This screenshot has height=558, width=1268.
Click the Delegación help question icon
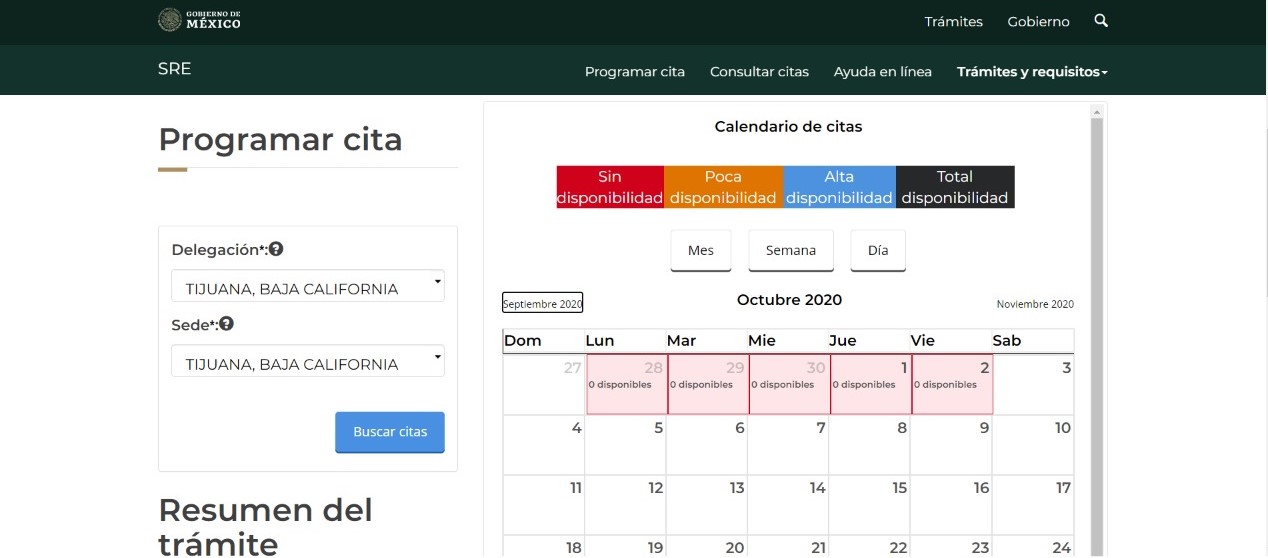click(x=276, y=249)
